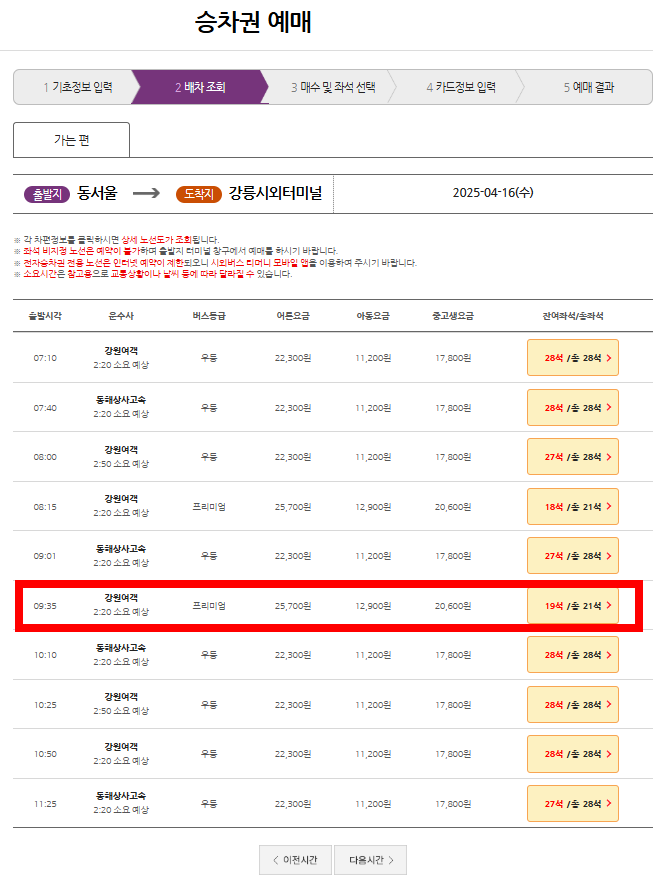Click the 10:10 departure time cell
The width and height of the screenshot is (660, 882).
[x=45, y=655]
